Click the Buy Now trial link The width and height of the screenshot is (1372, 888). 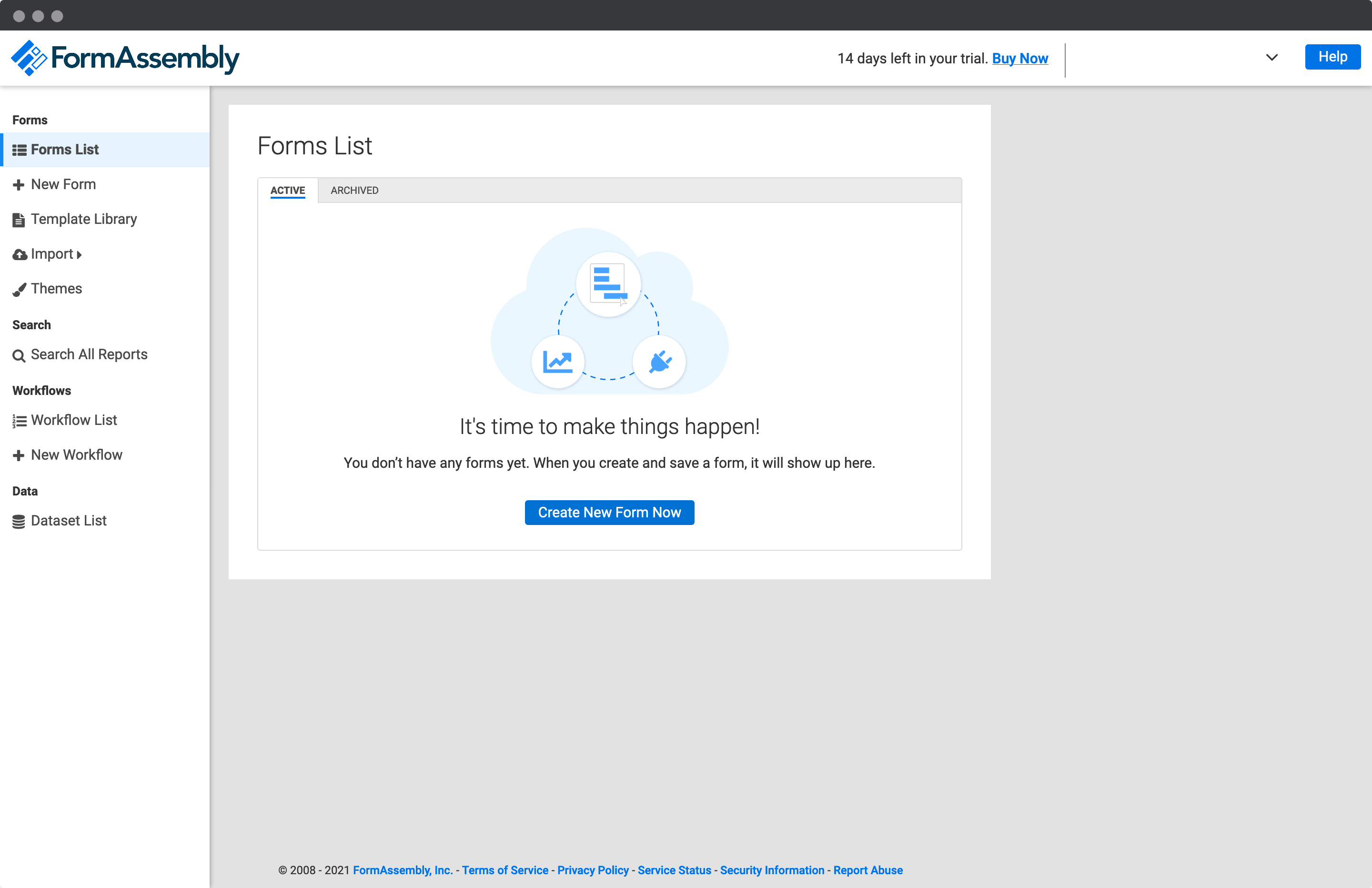pos(1020,58)
